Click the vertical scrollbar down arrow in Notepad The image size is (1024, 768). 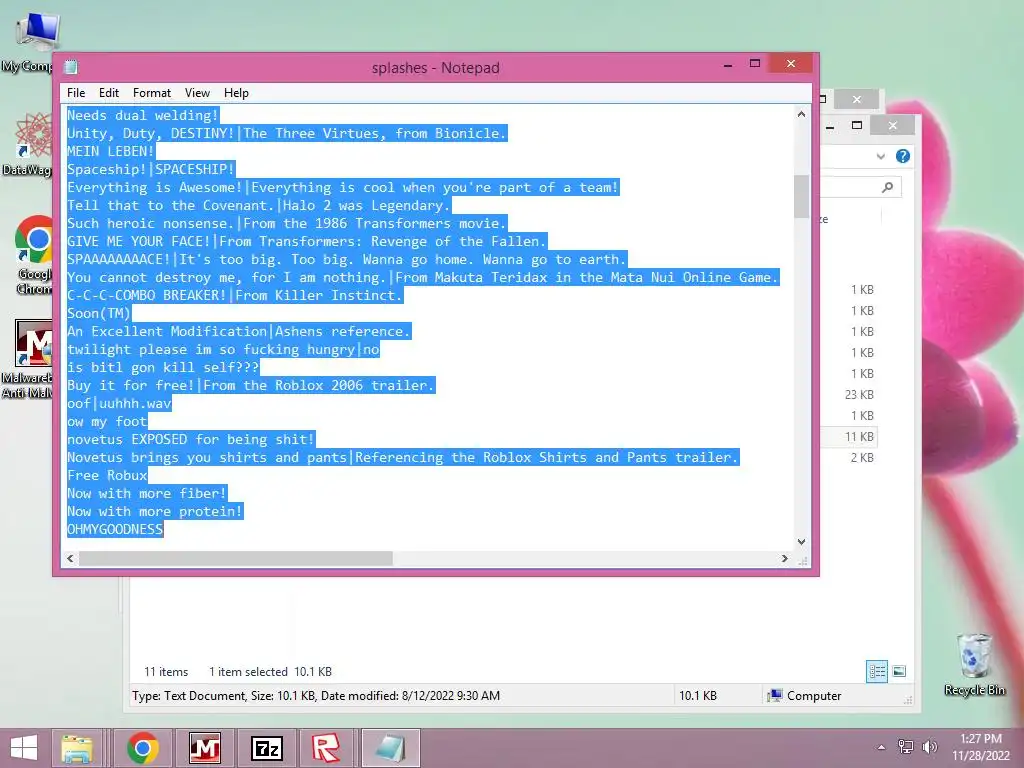tap(801, 541)
